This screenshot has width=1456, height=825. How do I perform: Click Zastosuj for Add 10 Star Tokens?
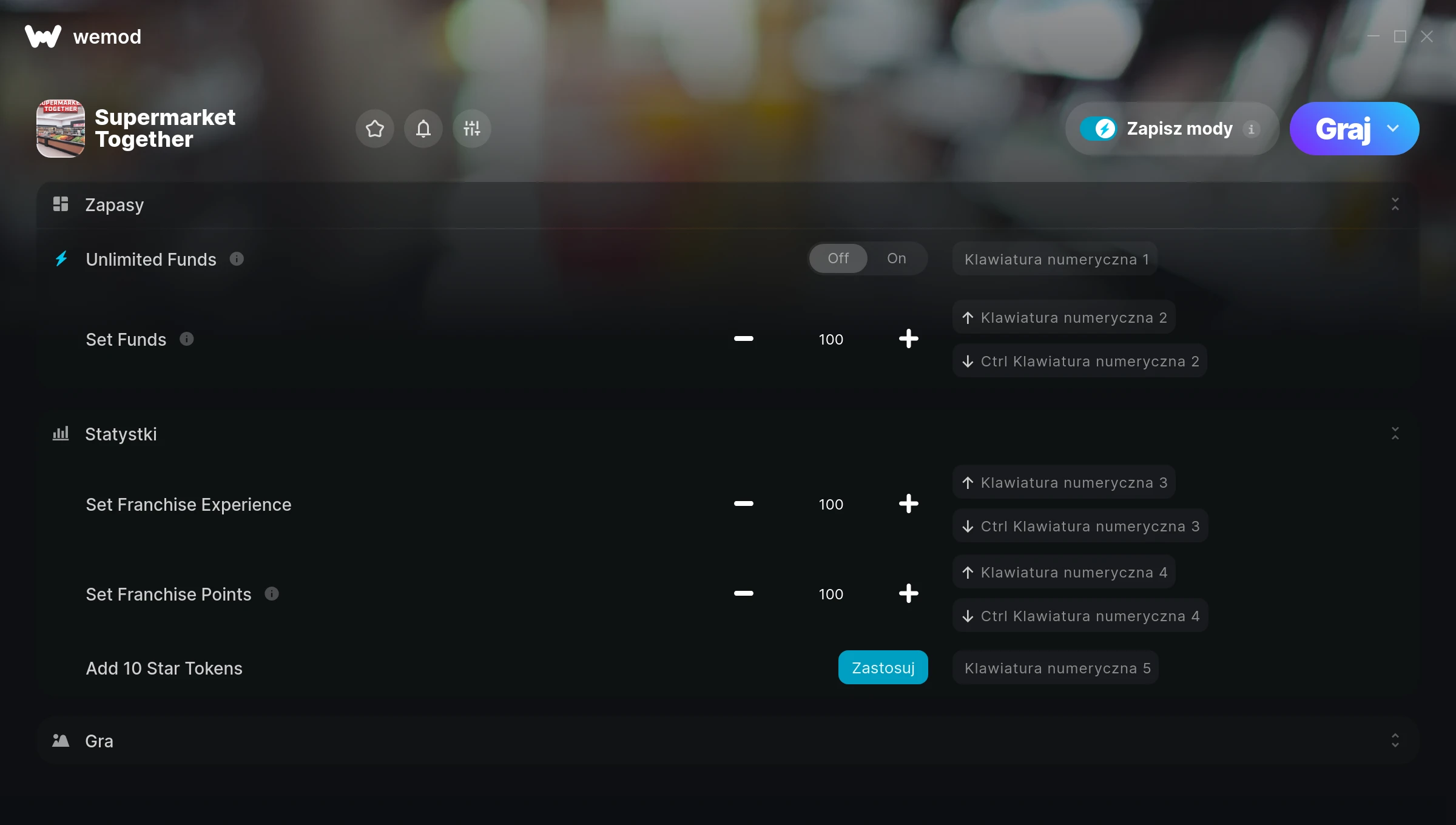pos(883,667)
